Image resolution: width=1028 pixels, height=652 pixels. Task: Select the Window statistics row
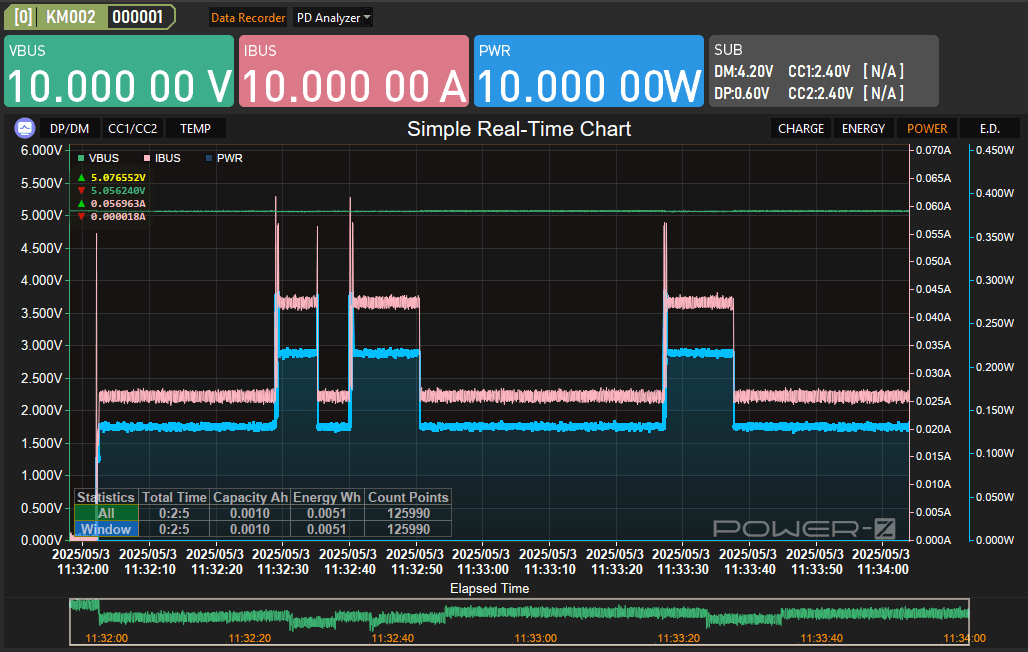106,529
